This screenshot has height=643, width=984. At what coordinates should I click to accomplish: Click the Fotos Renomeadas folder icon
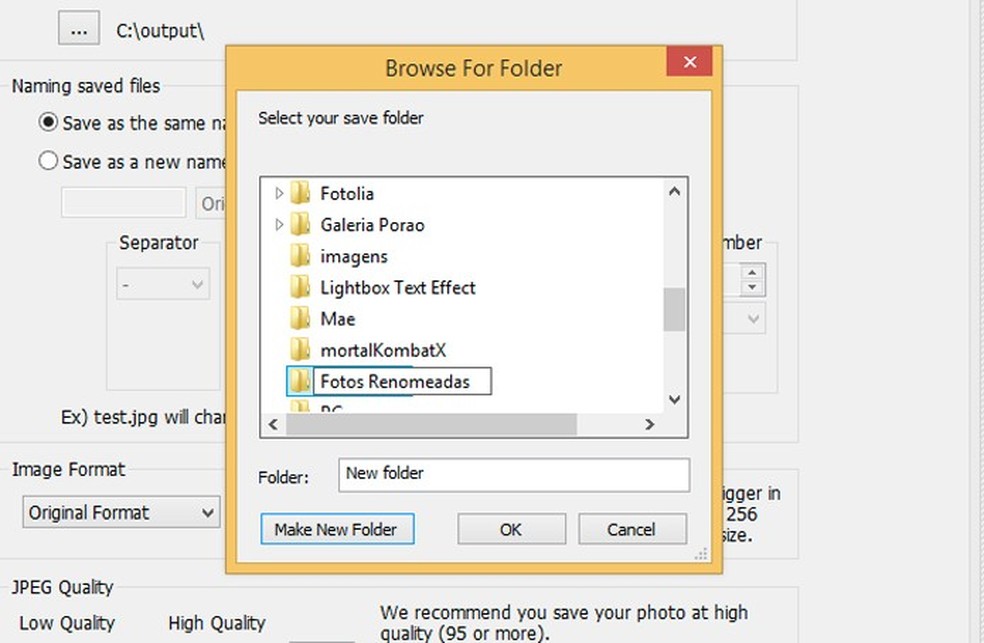300,381
